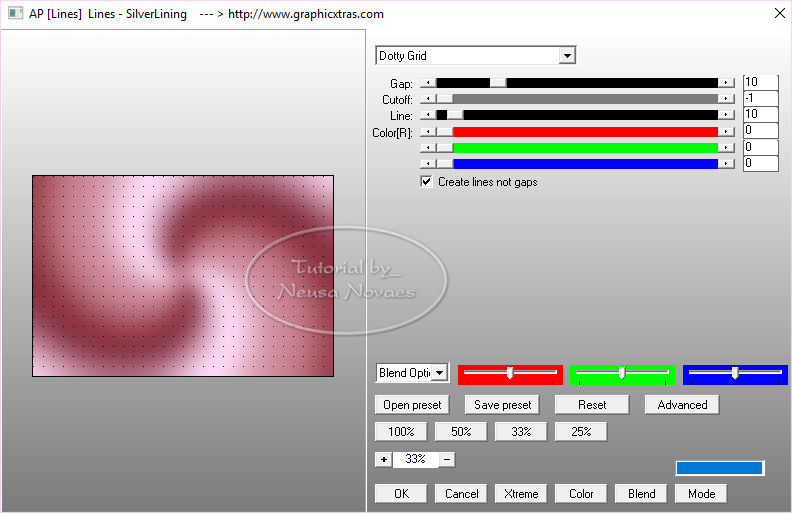Click the red Color[R] slider left arrow
Viewport: 792px width, 513px height.
(428, 132)
